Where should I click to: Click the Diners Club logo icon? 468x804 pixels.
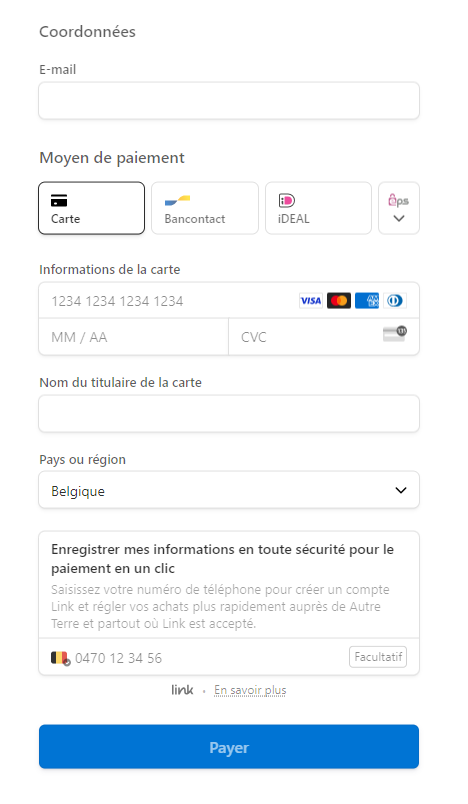coord(395,300)
